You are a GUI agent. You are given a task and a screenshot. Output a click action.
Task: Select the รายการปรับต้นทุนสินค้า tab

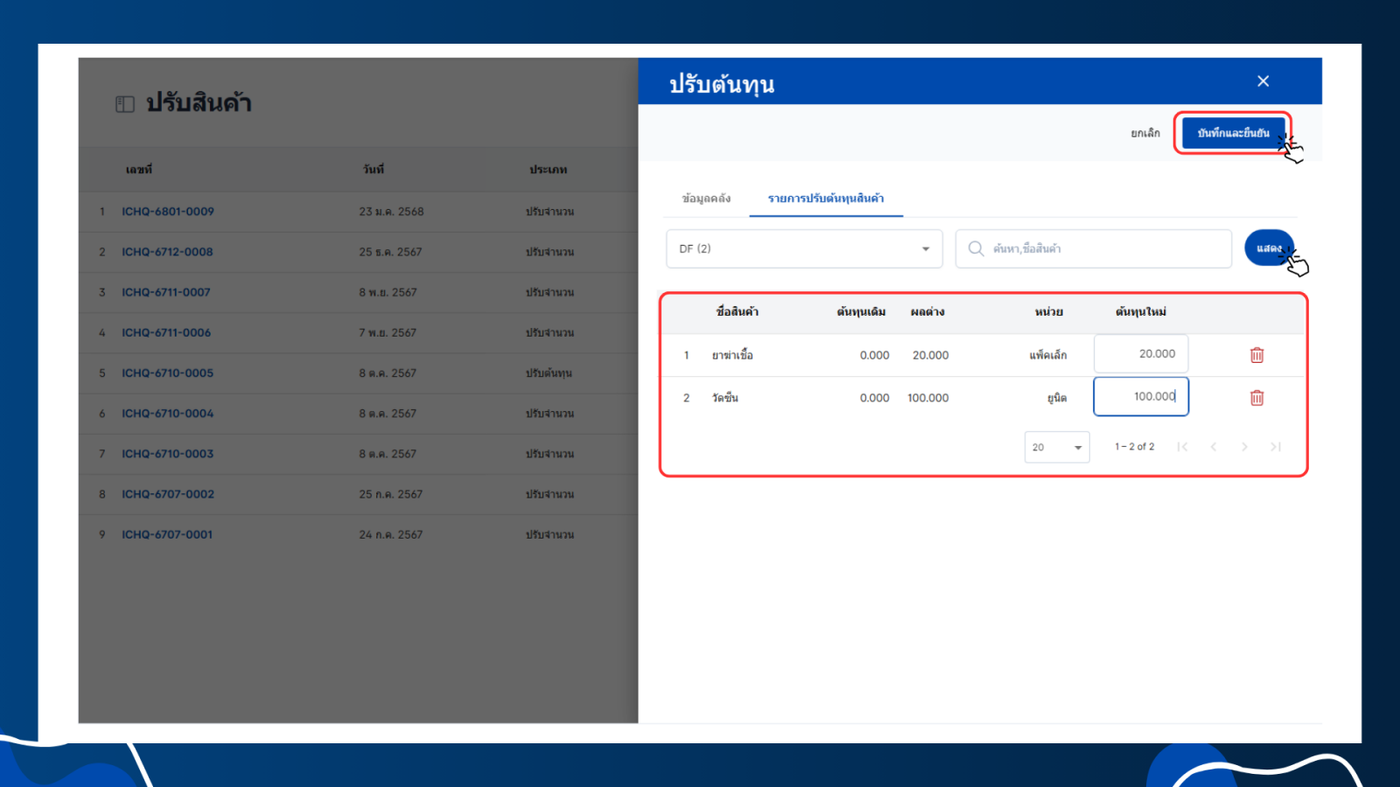pyautogui.click(x=826, y=198)
